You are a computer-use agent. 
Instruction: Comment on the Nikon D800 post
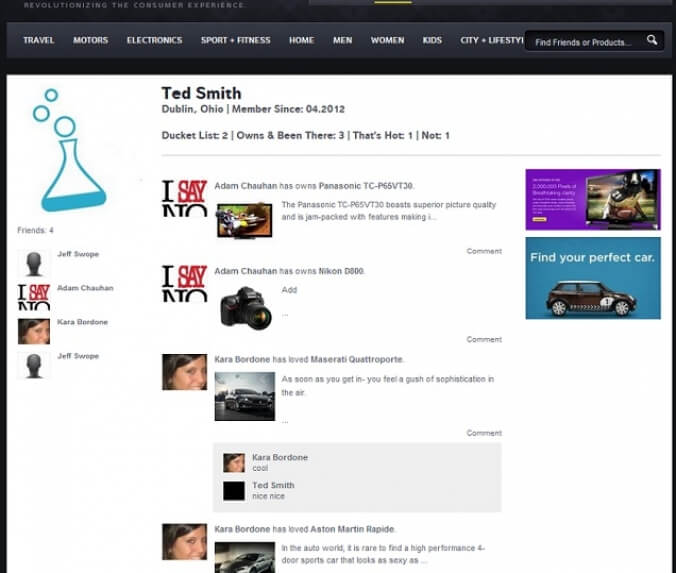(484, 340)
